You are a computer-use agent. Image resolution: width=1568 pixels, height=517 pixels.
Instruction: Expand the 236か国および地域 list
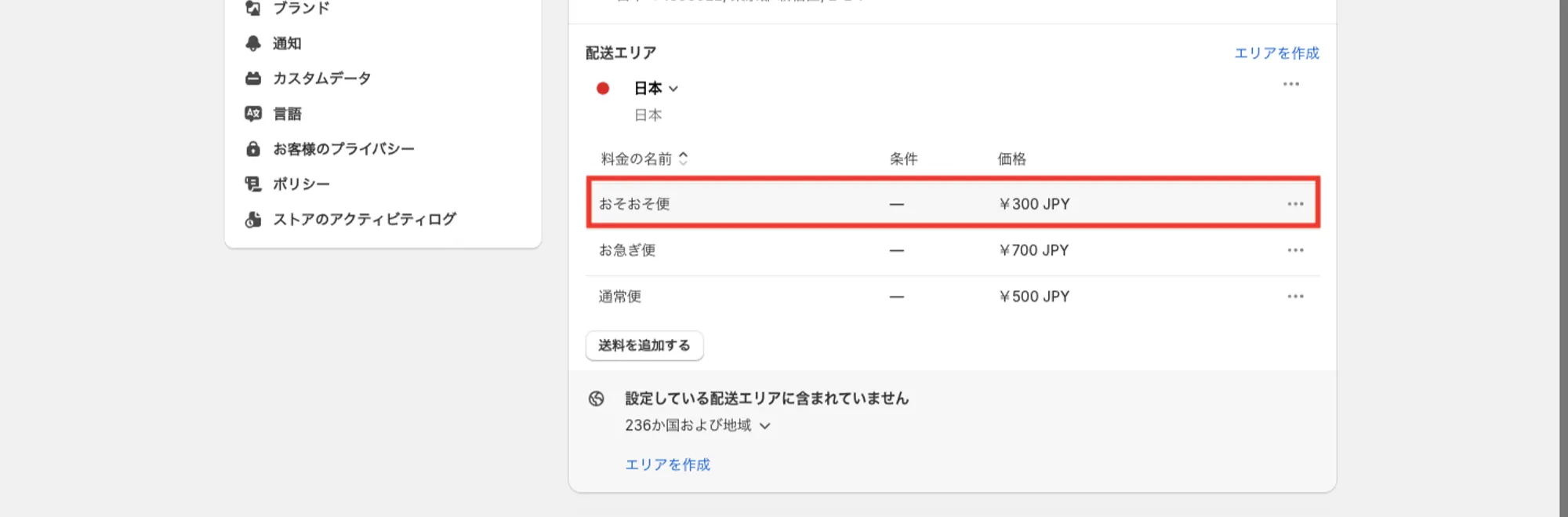(765, 426)
